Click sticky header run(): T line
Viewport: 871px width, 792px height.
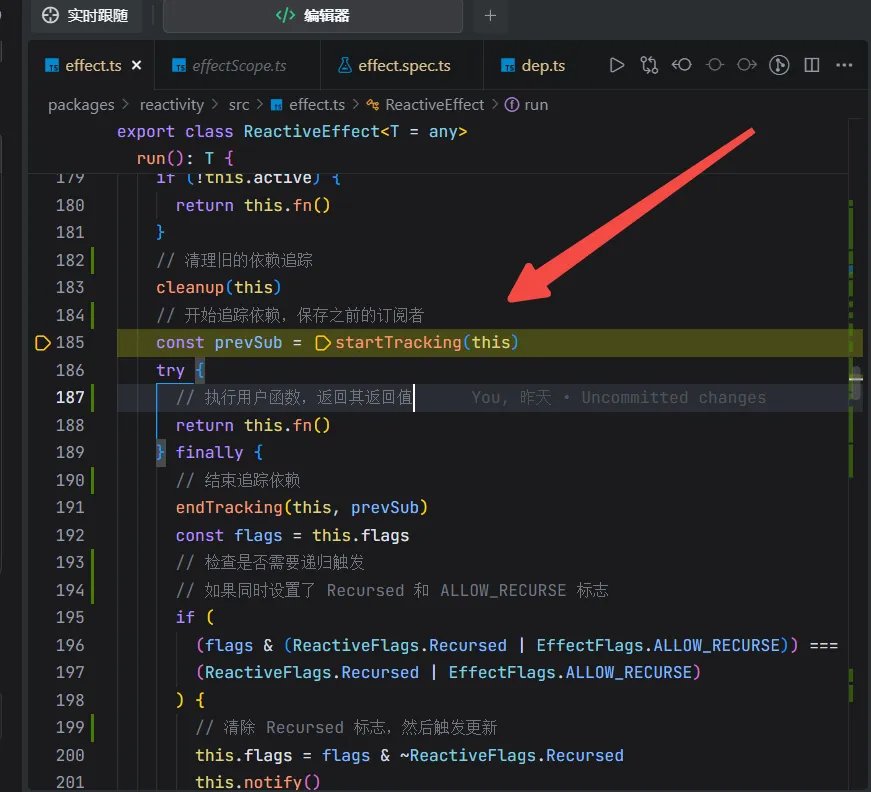point(186,159)
